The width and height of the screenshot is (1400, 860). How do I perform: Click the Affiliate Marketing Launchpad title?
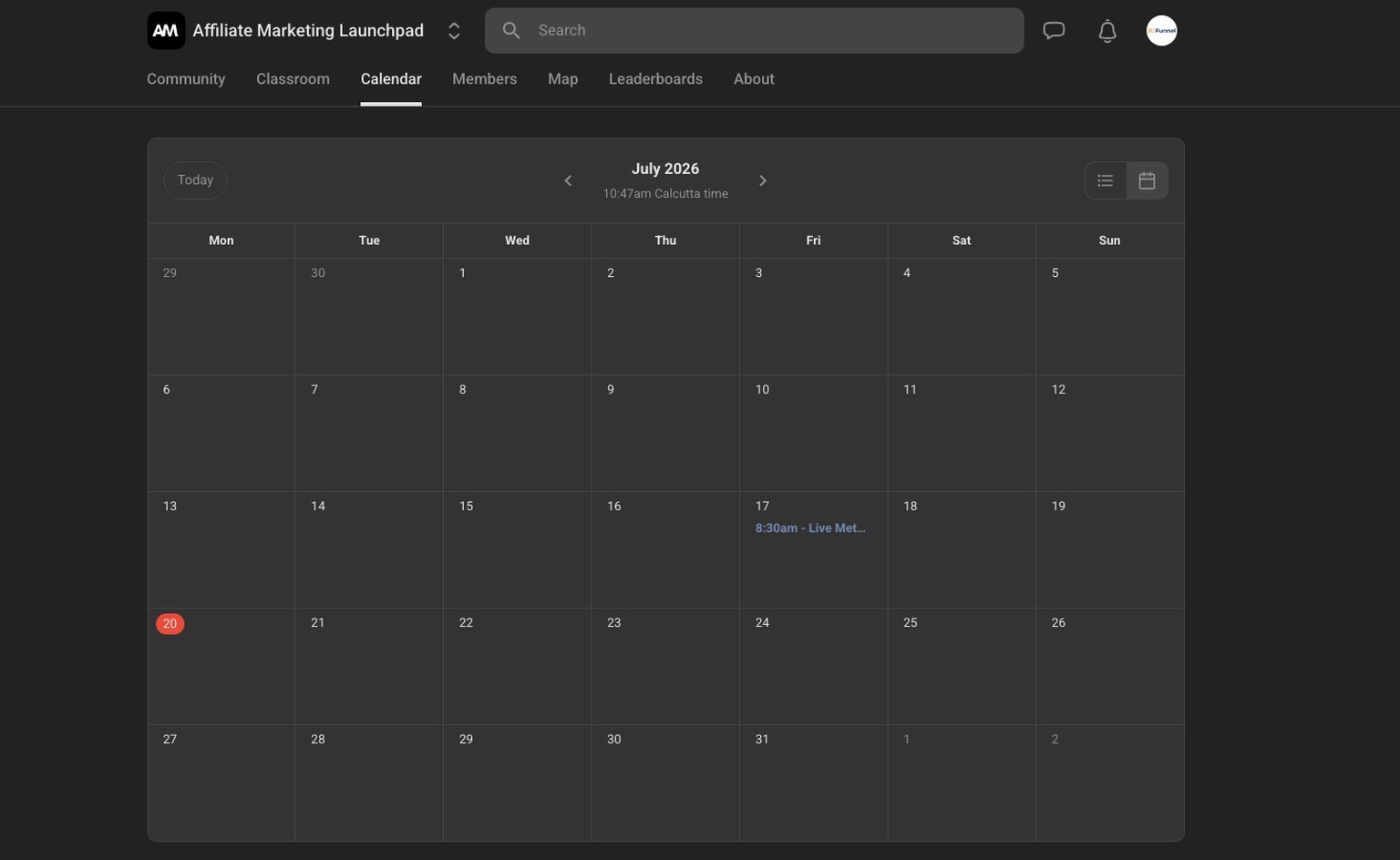coord(308,31)
